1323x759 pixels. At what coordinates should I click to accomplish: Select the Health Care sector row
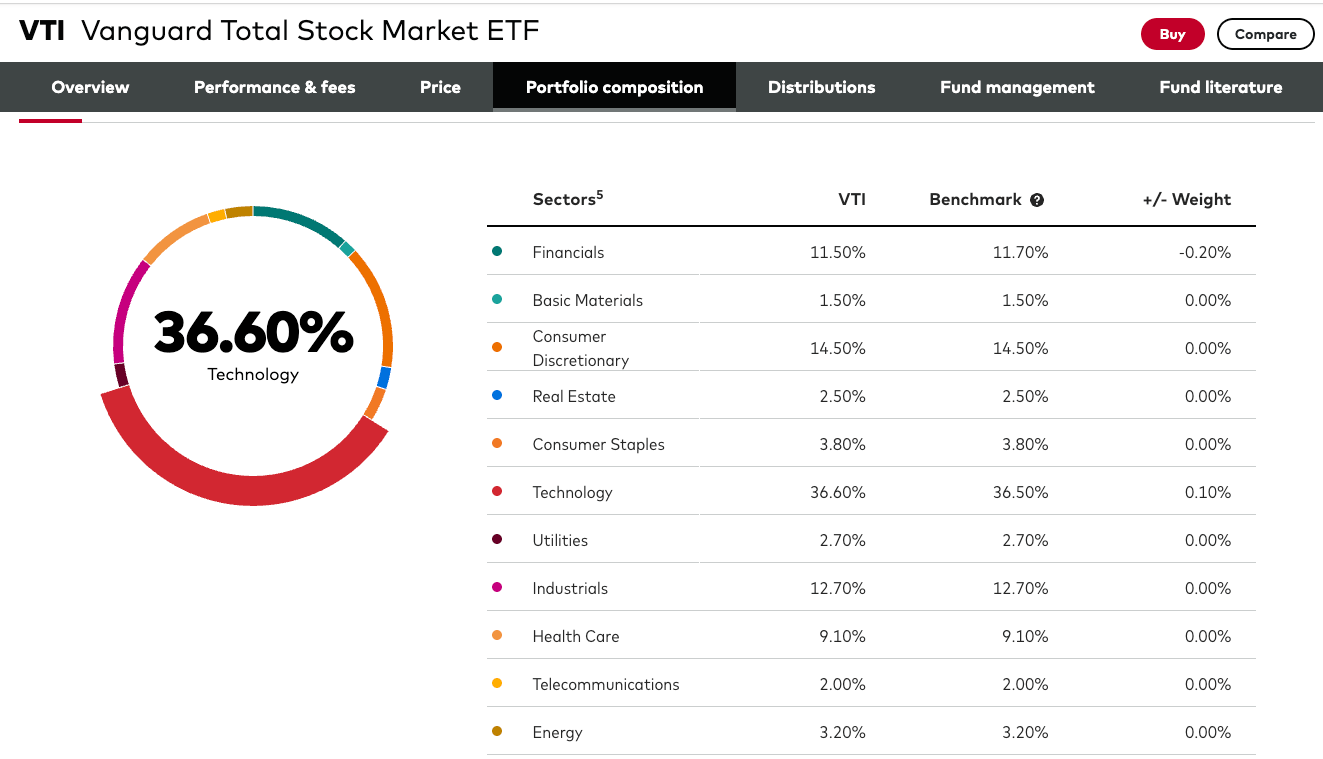(x=576, y=636)
